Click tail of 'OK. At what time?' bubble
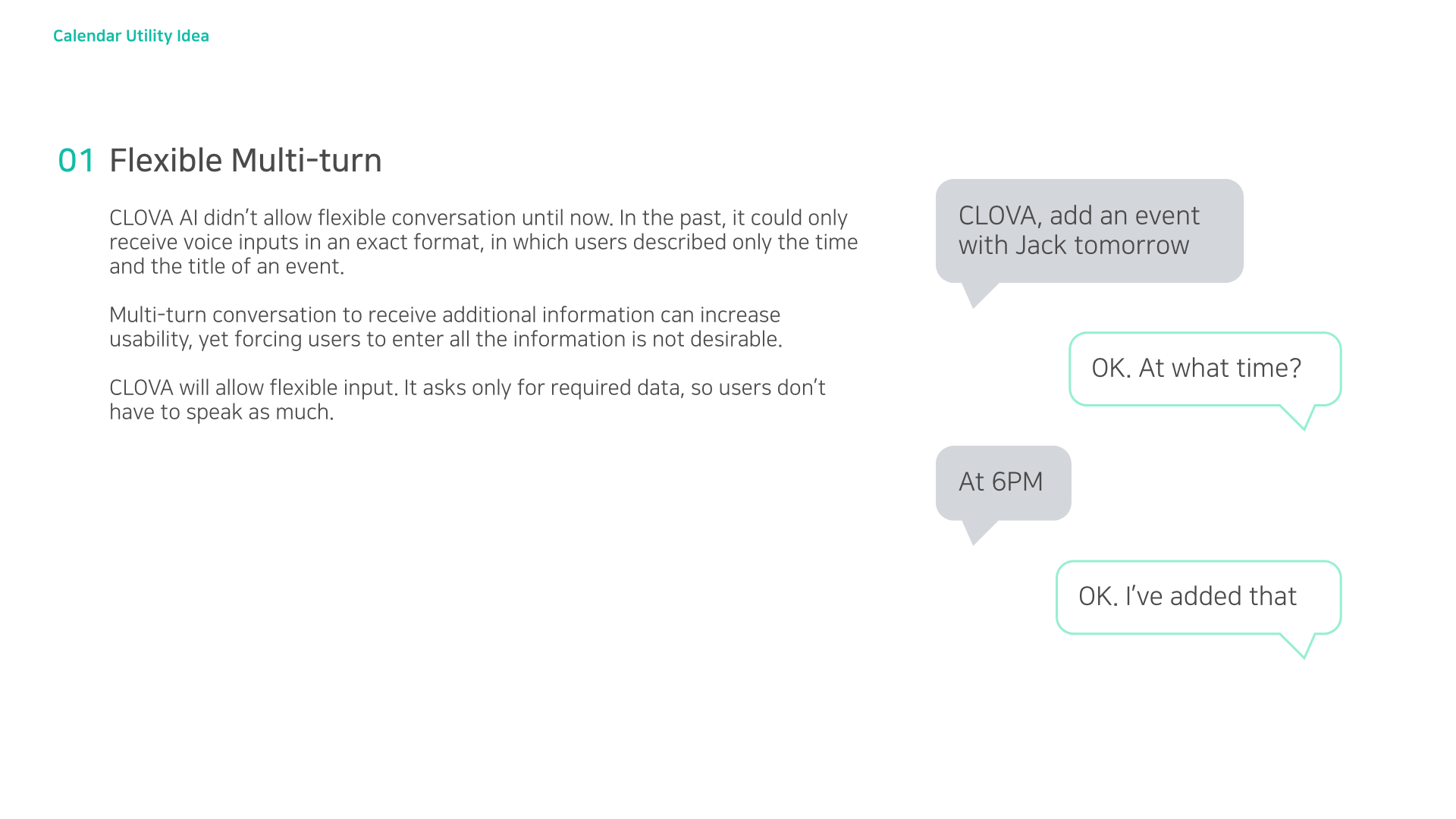The image size is (1456, 819). (x=1299, y=416)
